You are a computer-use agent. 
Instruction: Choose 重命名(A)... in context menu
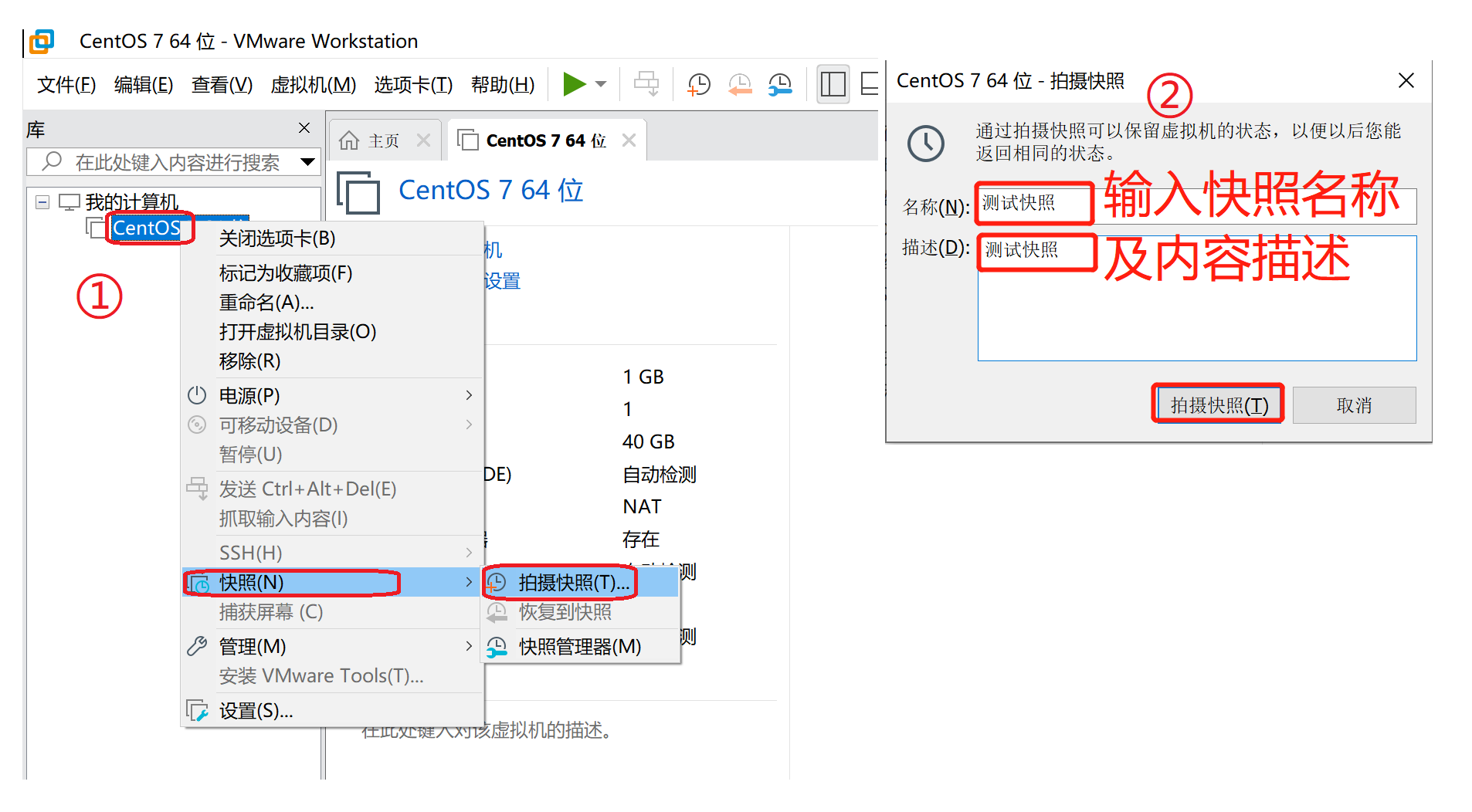click(332, 303)
